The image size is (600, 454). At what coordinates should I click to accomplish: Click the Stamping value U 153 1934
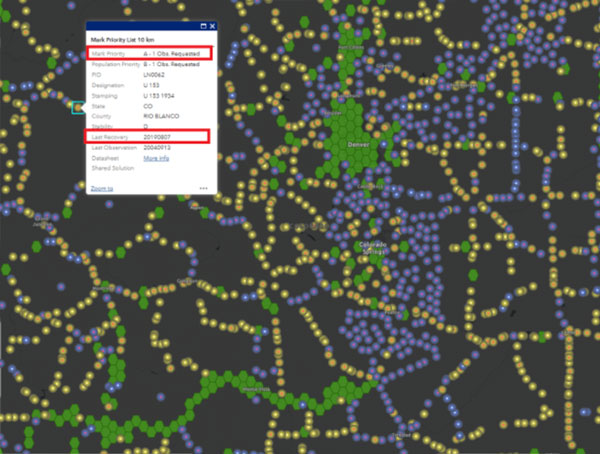point(158,95)
